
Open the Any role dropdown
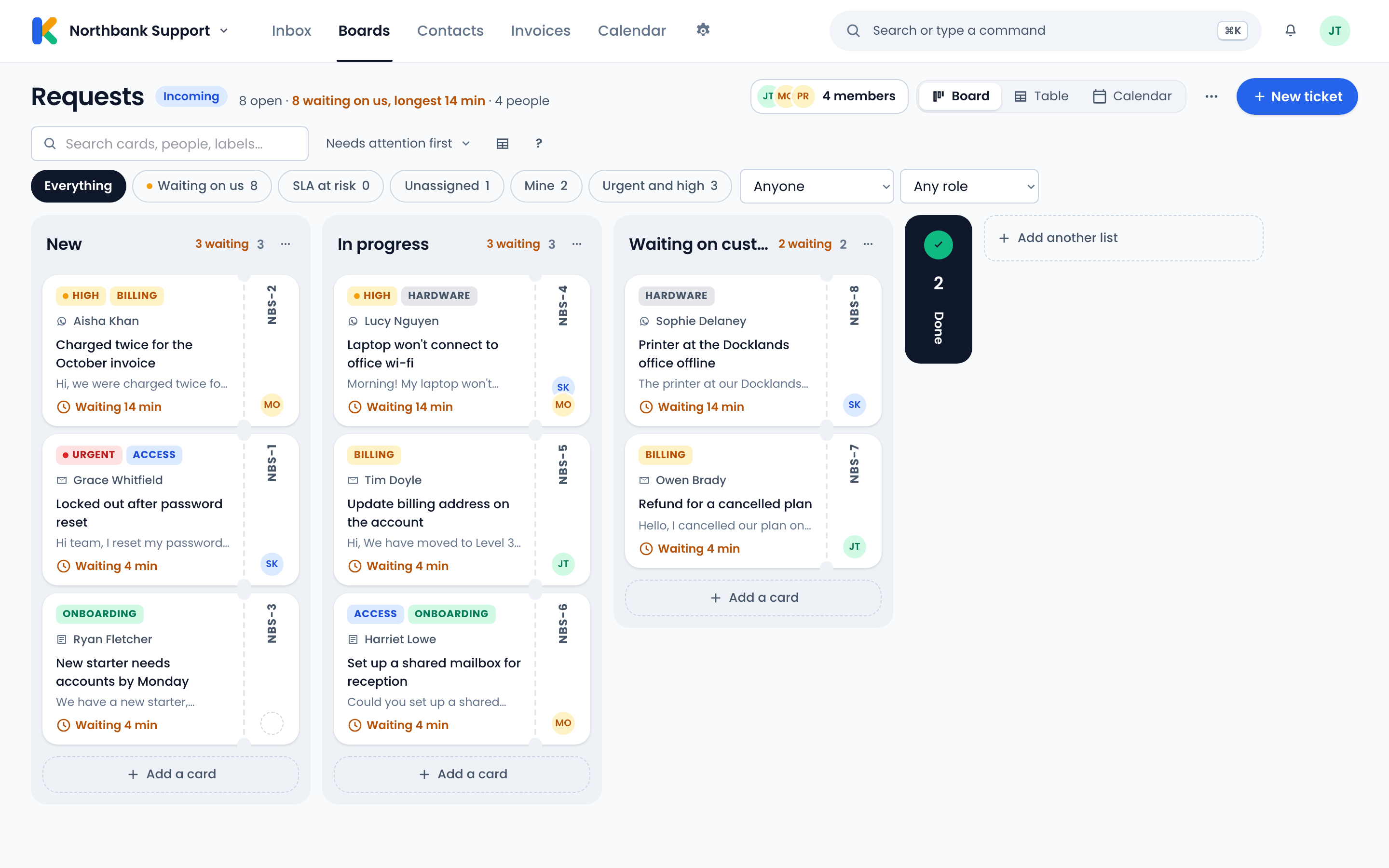(969, 186)
